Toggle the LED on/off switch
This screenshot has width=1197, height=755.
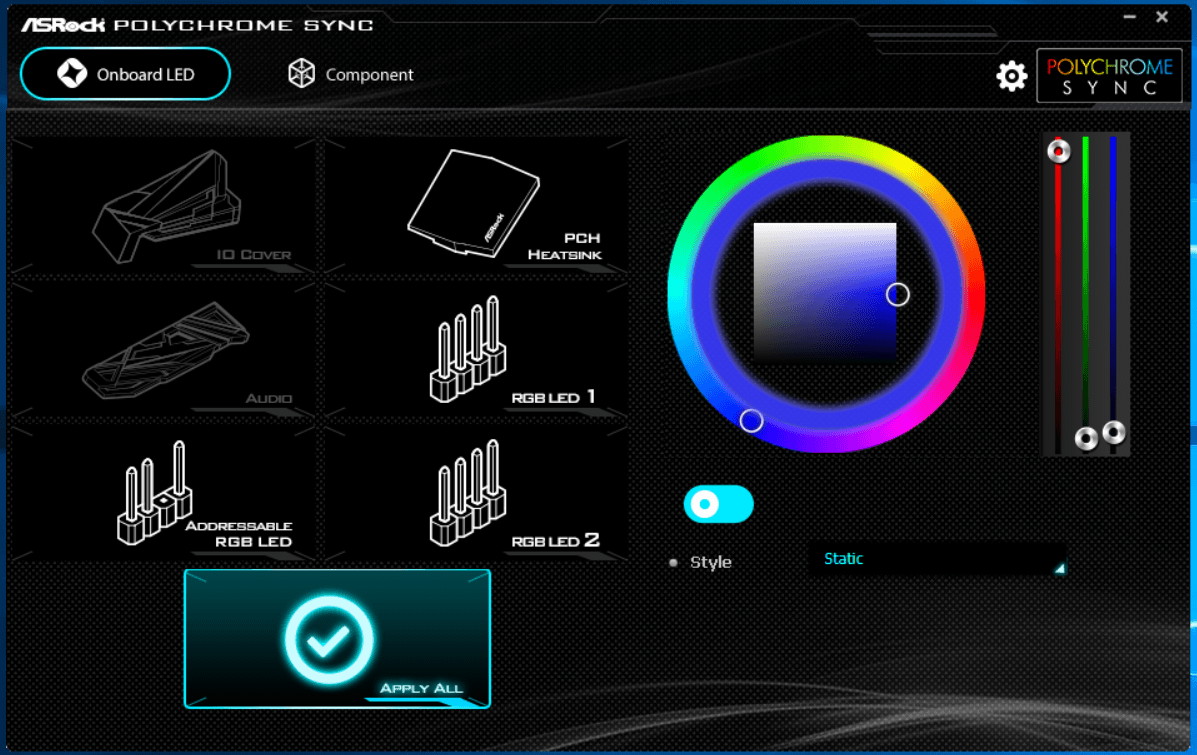pyautogui.click(x=718, y=504)
